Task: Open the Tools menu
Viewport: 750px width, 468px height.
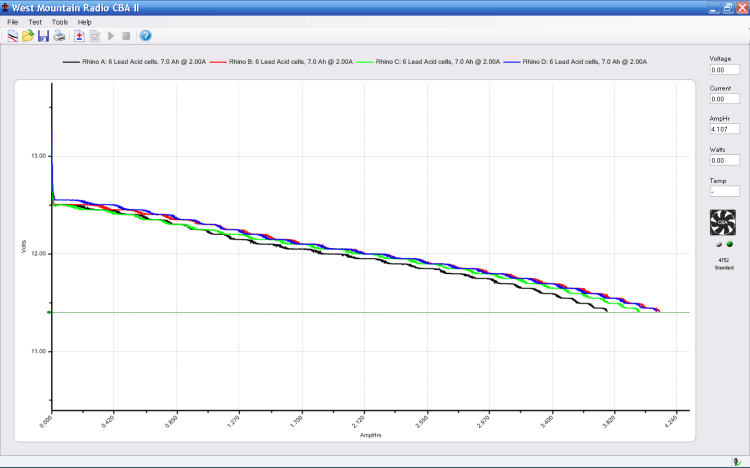Action: click(60, 21)
